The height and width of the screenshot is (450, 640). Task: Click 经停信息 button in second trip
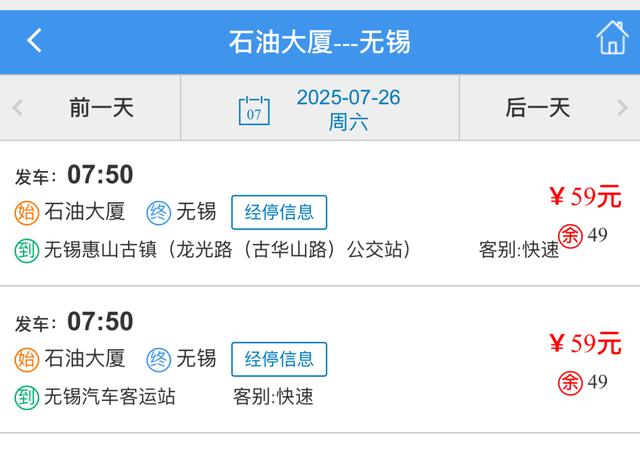coord(279,359)
